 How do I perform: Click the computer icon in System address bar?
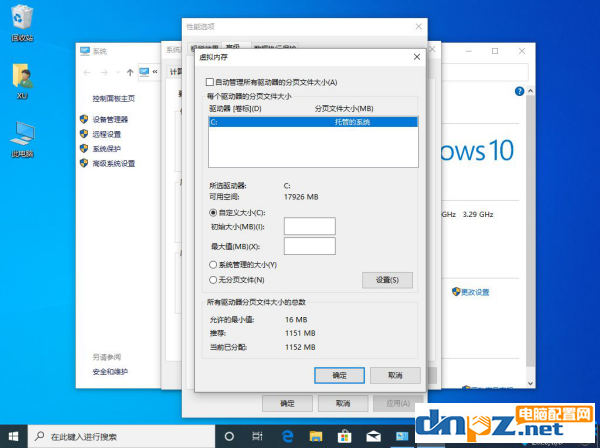(x=144, y=72)
